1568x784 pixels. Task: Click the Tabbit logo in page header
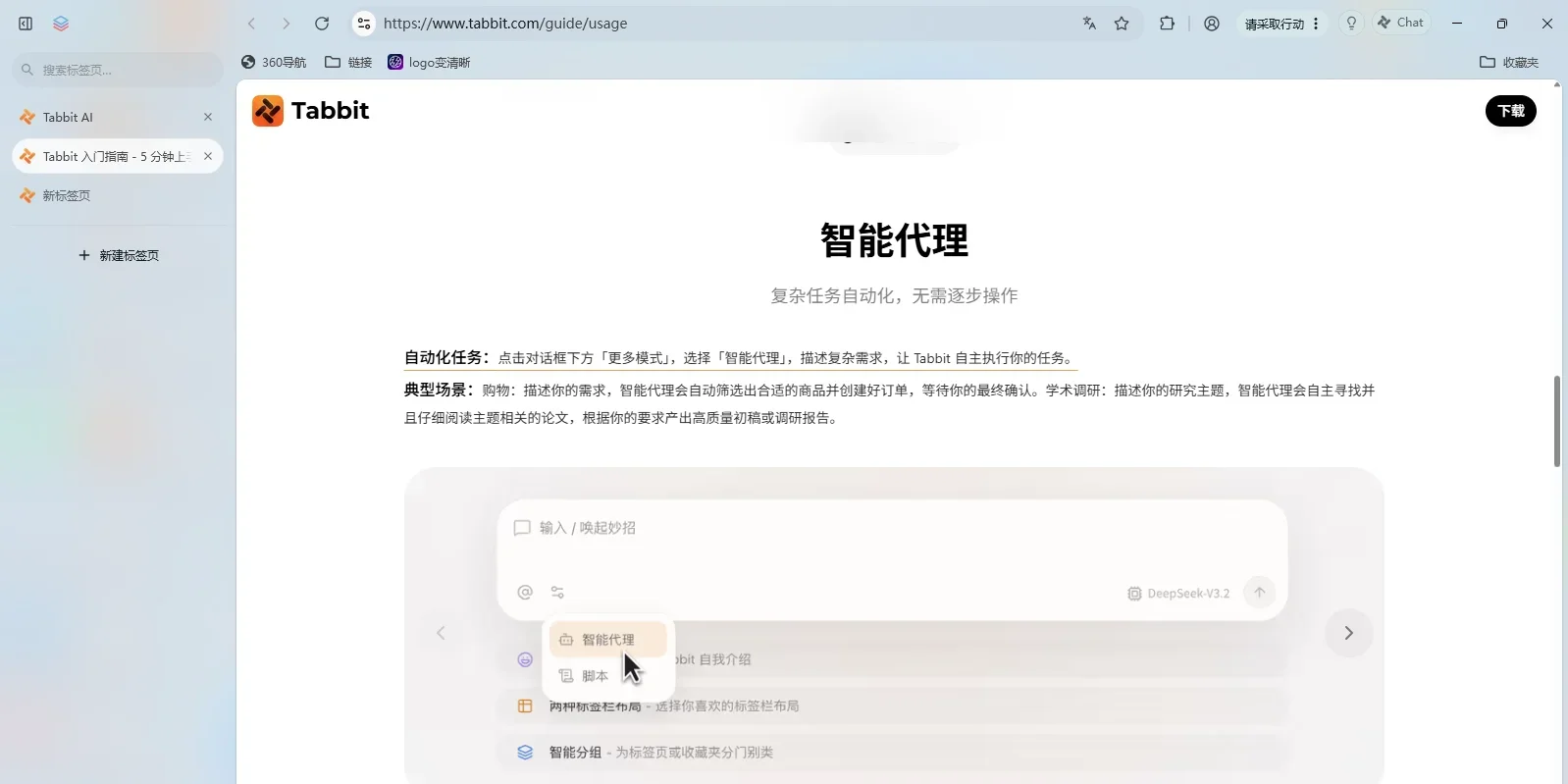[x=310, y=111]
